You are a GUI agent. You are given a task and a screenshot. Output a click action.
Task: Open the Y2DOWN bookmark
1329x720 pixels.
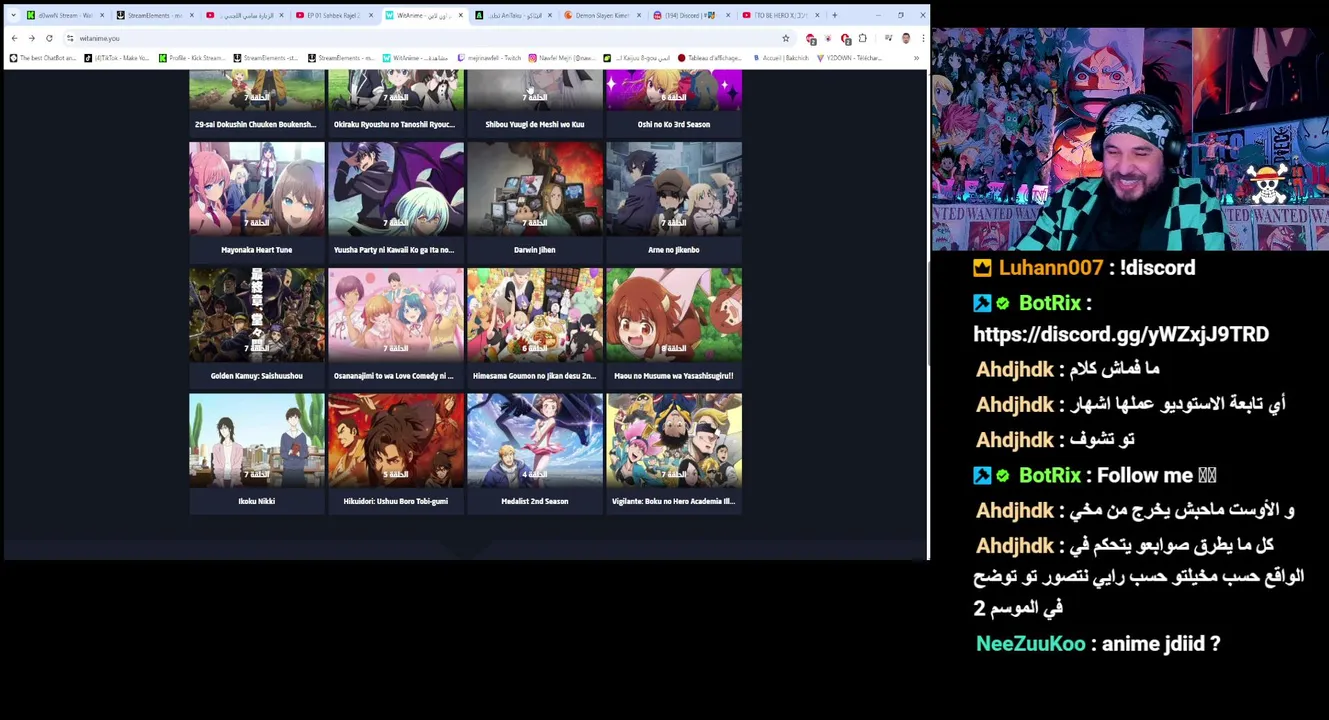(849, 58)
